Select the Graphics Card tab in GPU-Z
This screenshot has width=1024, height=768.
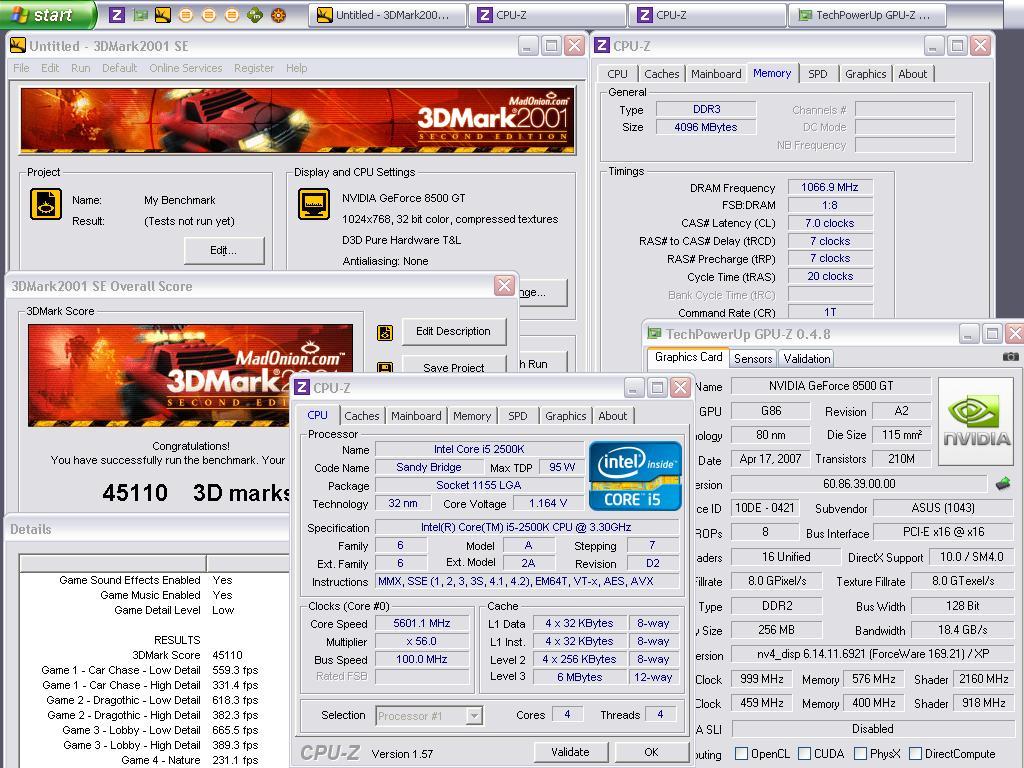pos(688,357)
